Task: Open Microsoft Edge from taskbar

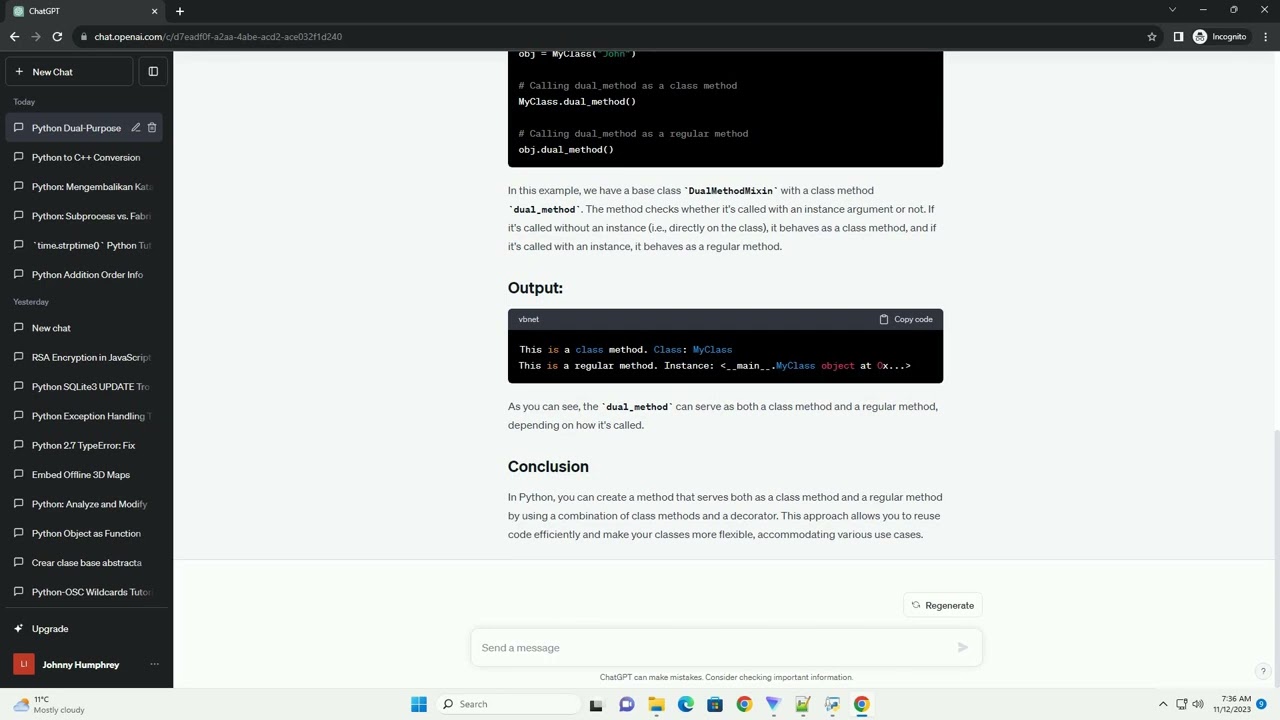Action: click(x=685, y=704)
